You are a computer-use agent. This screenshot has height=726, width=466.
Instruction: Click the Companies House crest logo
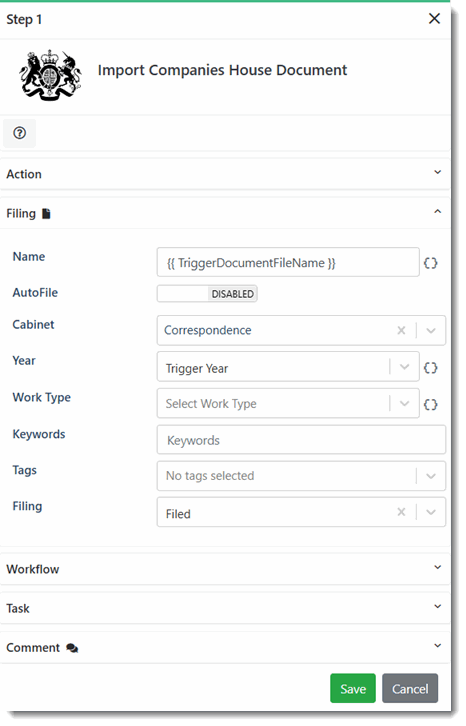(x=50, y=75)
